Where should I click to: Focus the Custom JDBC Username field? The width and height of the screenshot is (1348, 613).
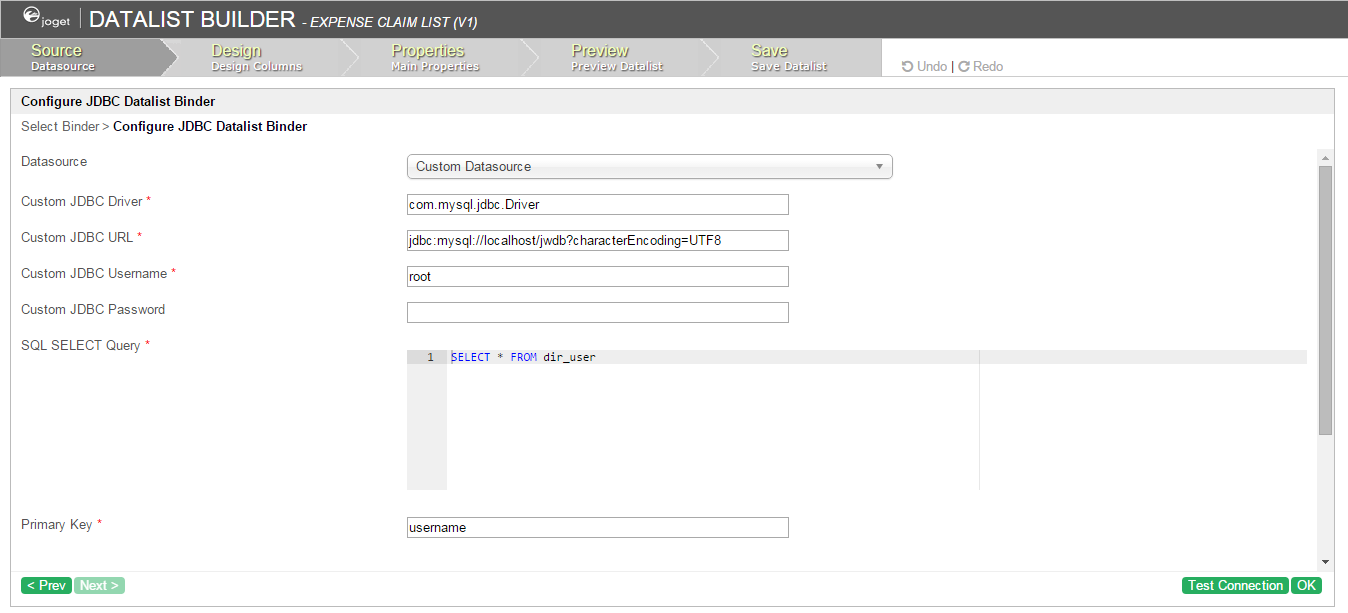(x=597, y=277)
